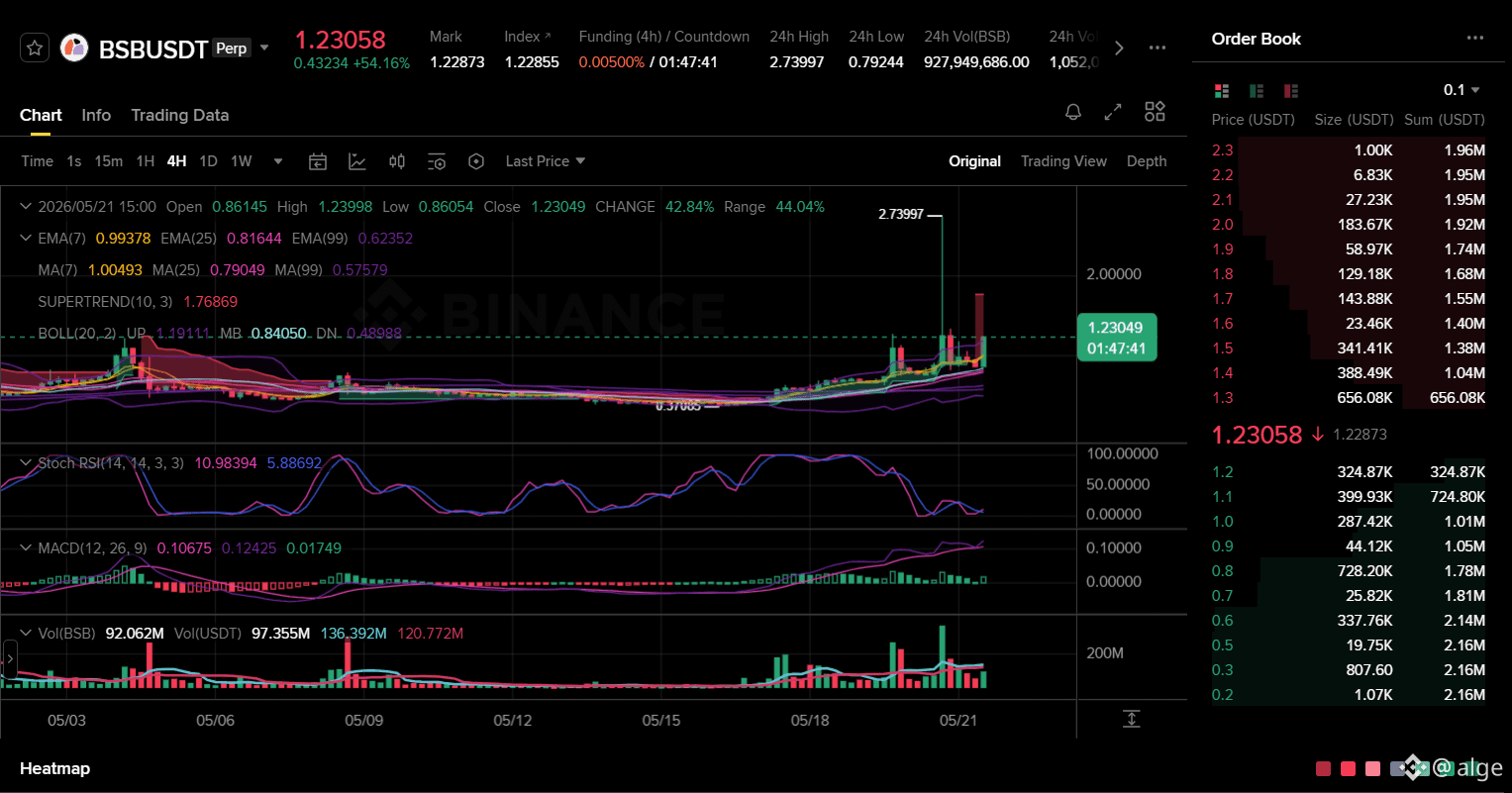Click the 05/18 date on the time axis
Viewport: 1512px width, 793px height.
pyautogui.click(x=810, y=720)
